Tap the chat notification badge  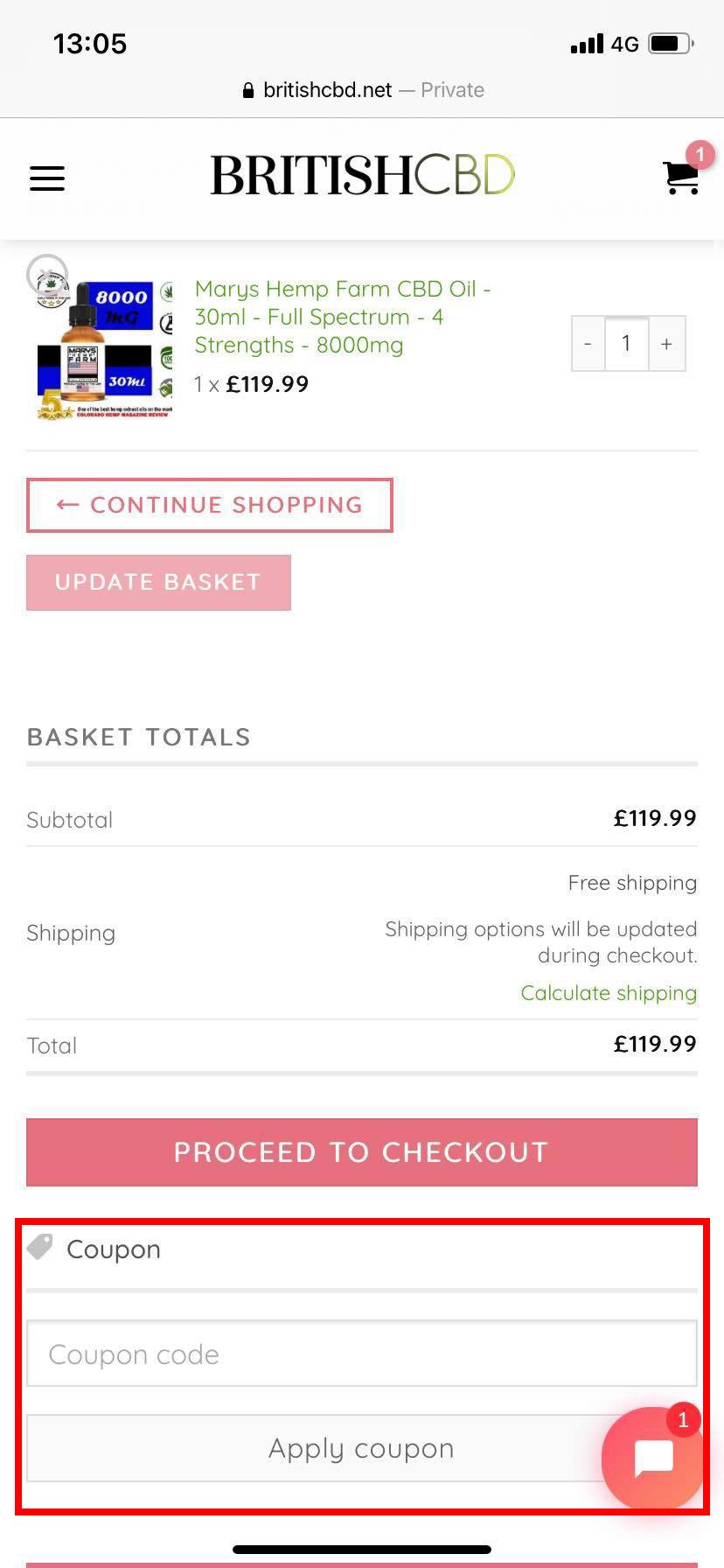coord(683,1419)
